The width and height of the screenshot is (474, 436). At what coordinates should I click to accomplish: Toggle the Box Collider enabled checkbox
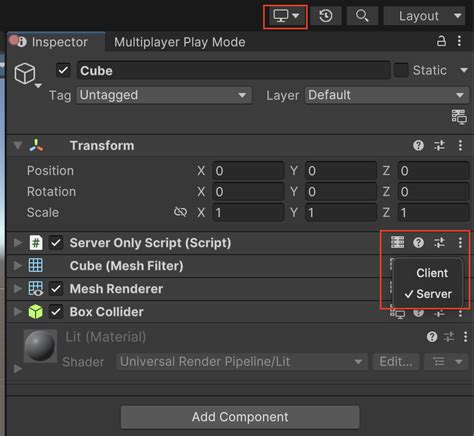tap(56, 312)
